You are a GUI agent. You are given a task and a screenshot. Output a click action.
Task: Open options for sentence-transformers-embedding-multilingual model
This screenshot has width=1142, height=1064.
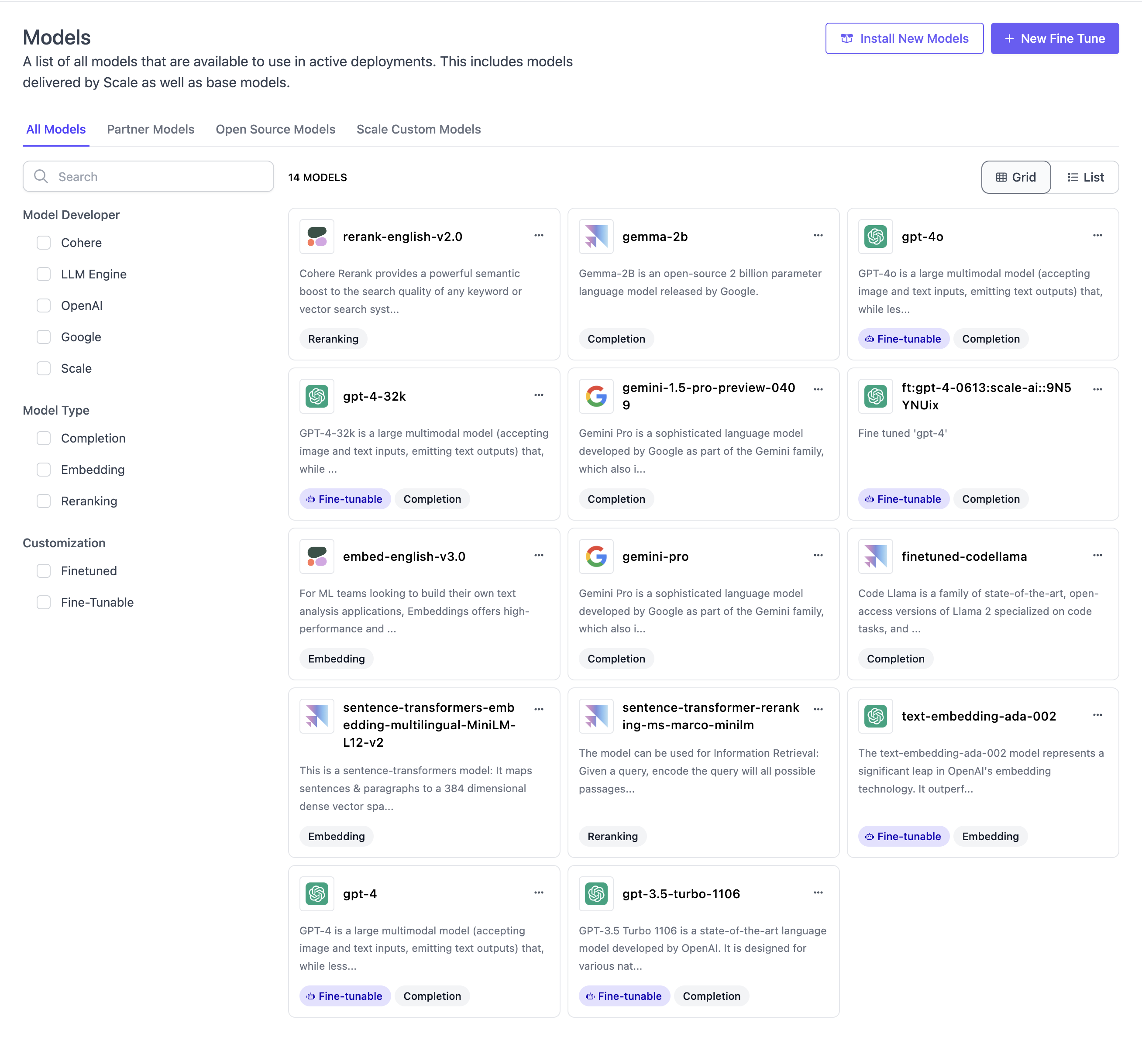click(538, 709)
